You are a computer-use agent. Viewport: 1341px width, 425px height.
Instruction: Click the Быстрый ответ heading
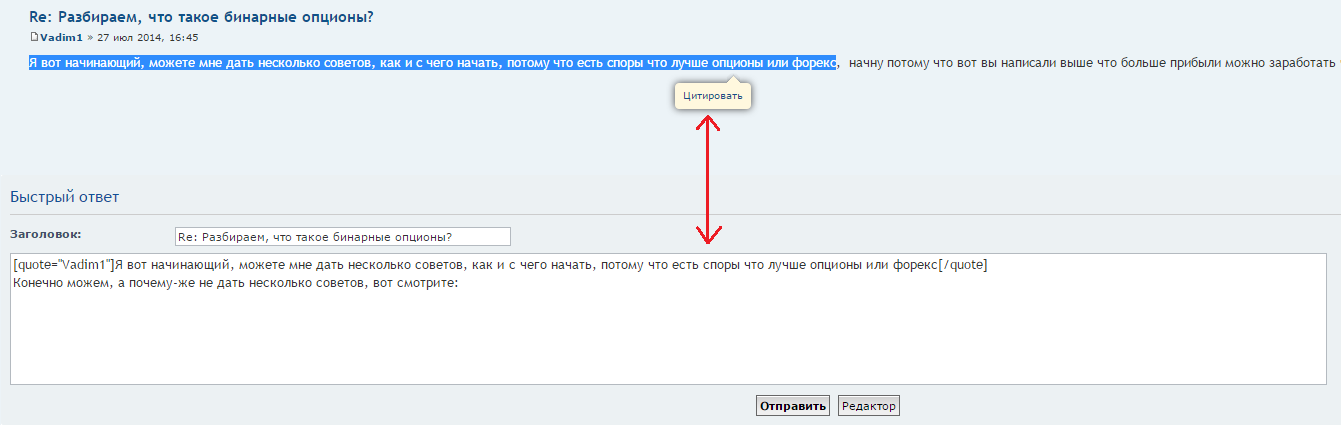pos(65,197)
